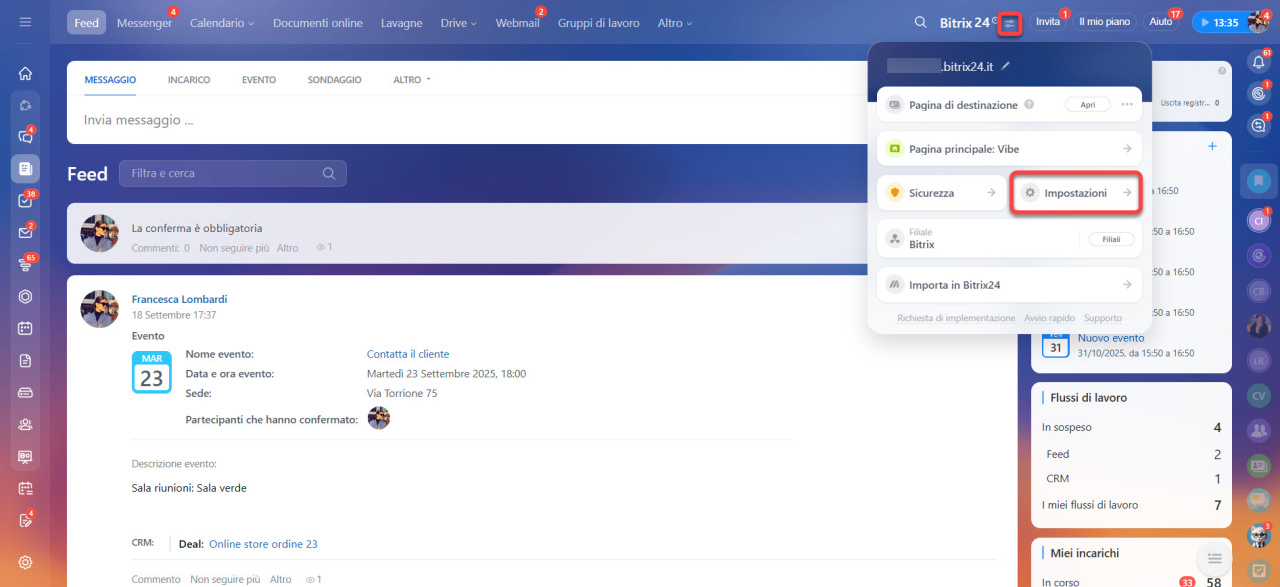The width and height of the screenshot is (1280, 587).
Task: Click the help icon beside Pagina di destinazione
Action: click(1029, 104)
